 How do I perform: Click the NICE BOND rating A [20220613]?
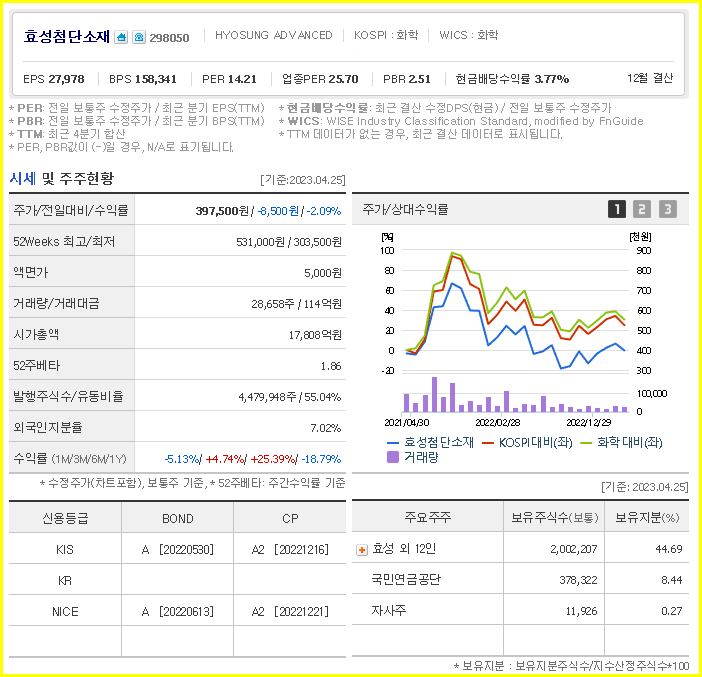click(x=177, y=612)
